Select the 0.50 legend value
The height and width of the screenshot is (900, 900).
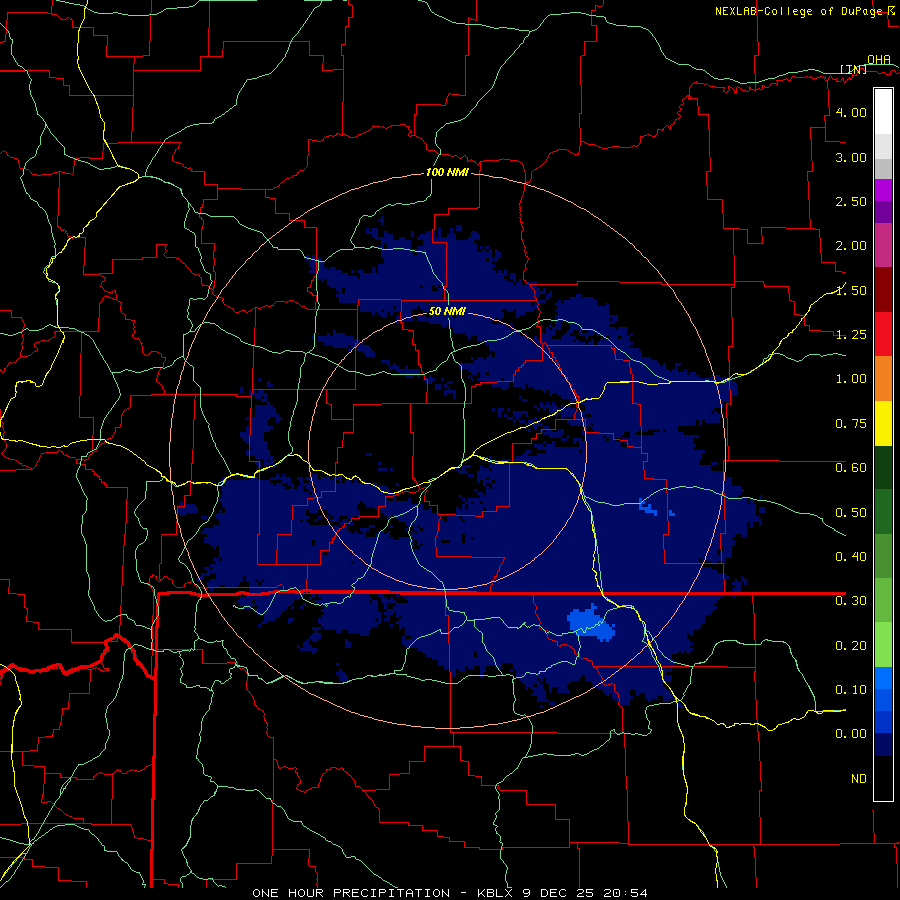click(x=851, y=513)
